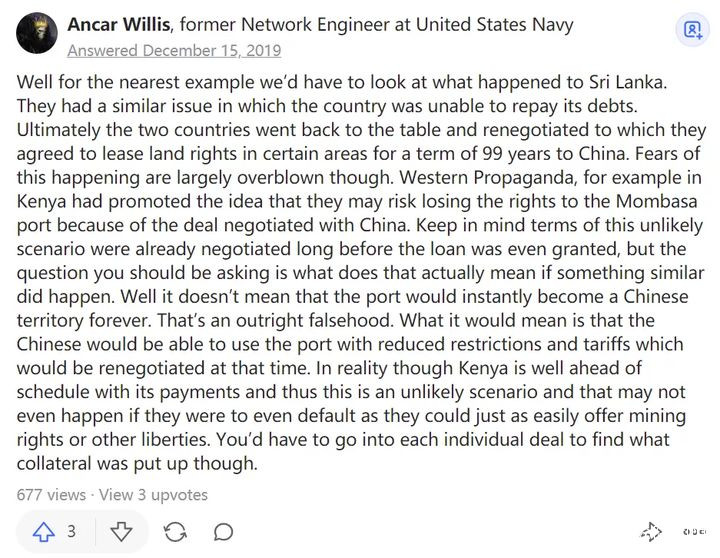720x558 pixels.
Task: Click the "677 views" text
Action: (x=51, y=494)
